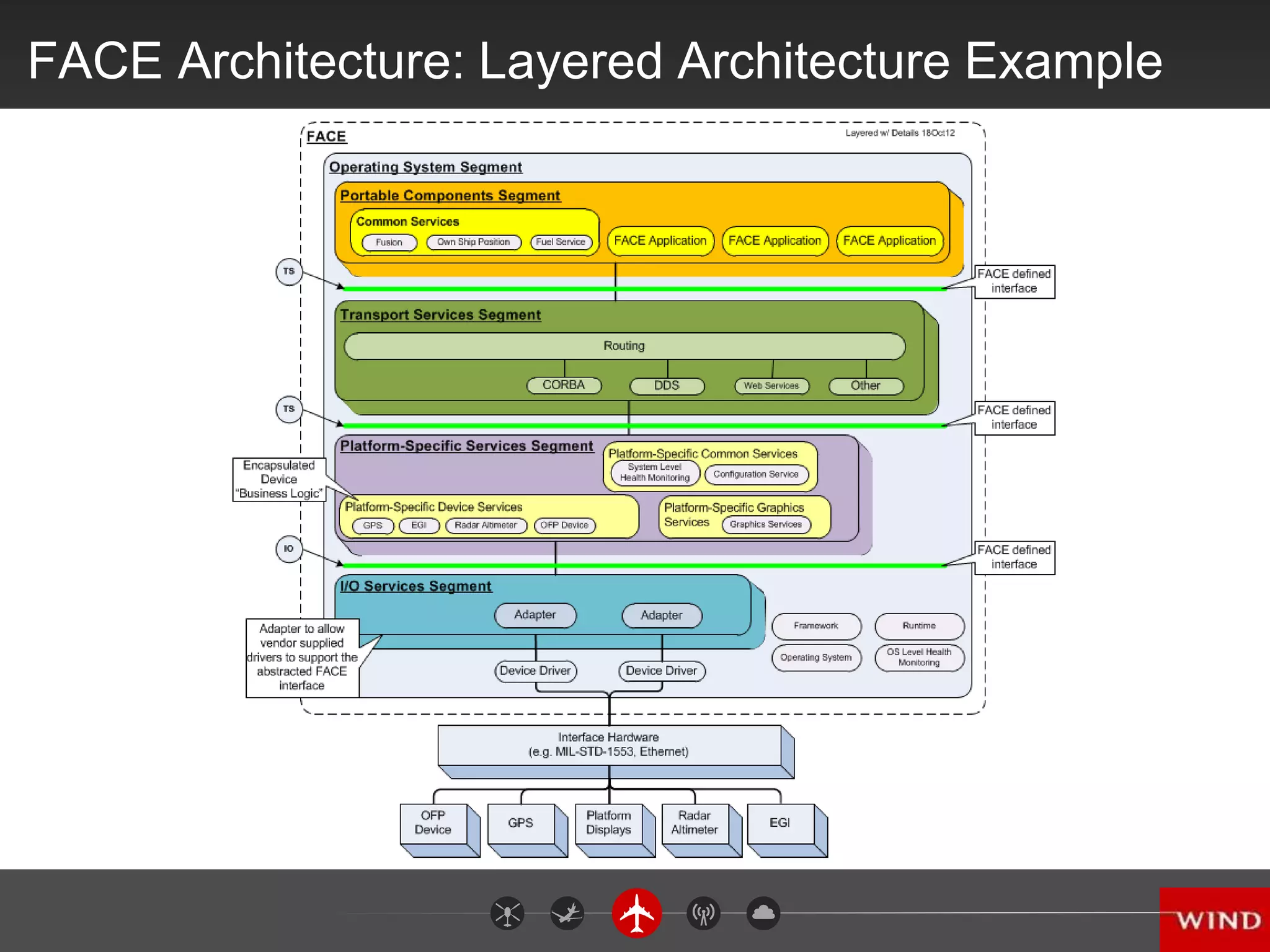Image resolution: width=1270 pixels, height=952 pixels.
Task: Select the DDS transport box
Action: pyautogui.click(x=667, y=386)
